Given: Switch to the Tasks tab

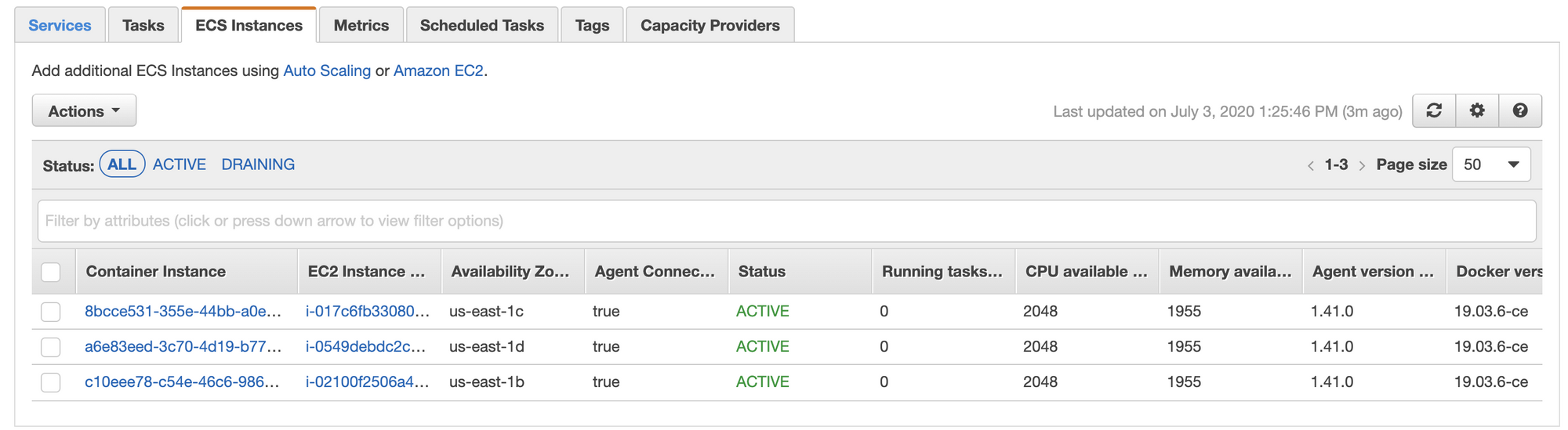Looking at the screenshot, I should pos(143,25).
